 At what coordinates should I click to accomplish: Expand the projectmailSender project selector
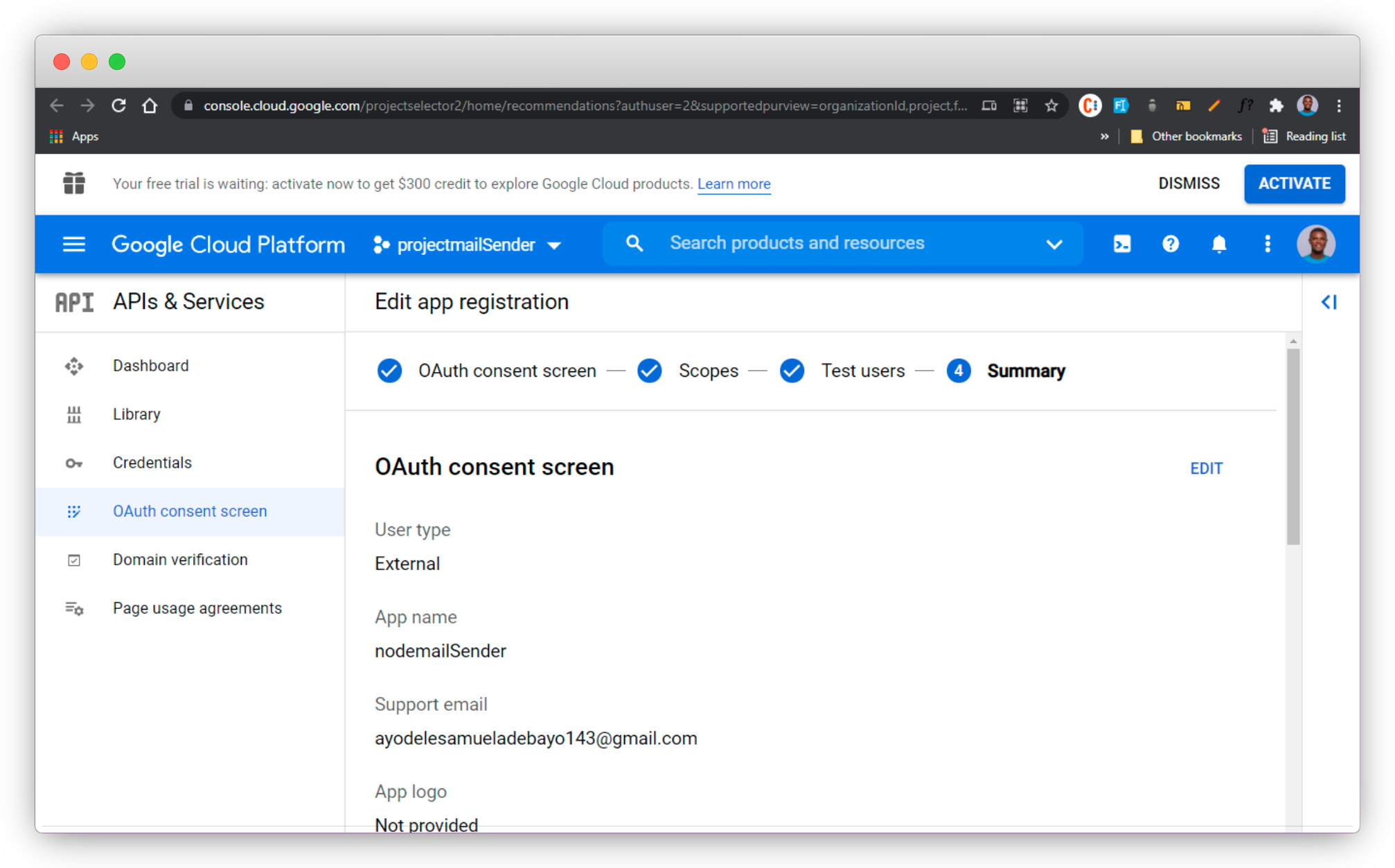tap(468, 245)
